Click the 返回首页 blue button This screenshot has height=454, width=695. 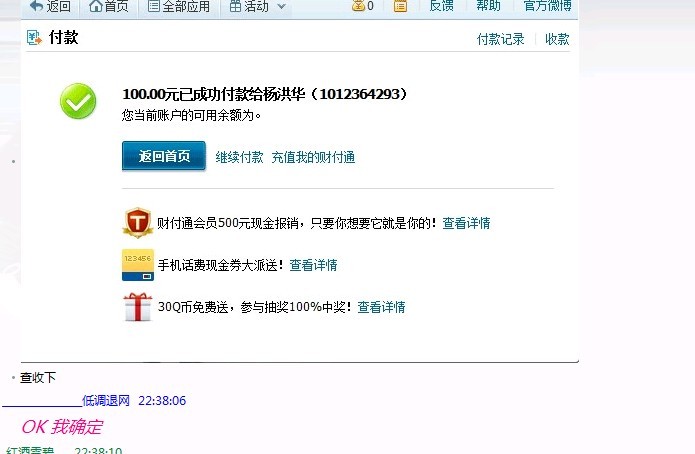[164, 156]
